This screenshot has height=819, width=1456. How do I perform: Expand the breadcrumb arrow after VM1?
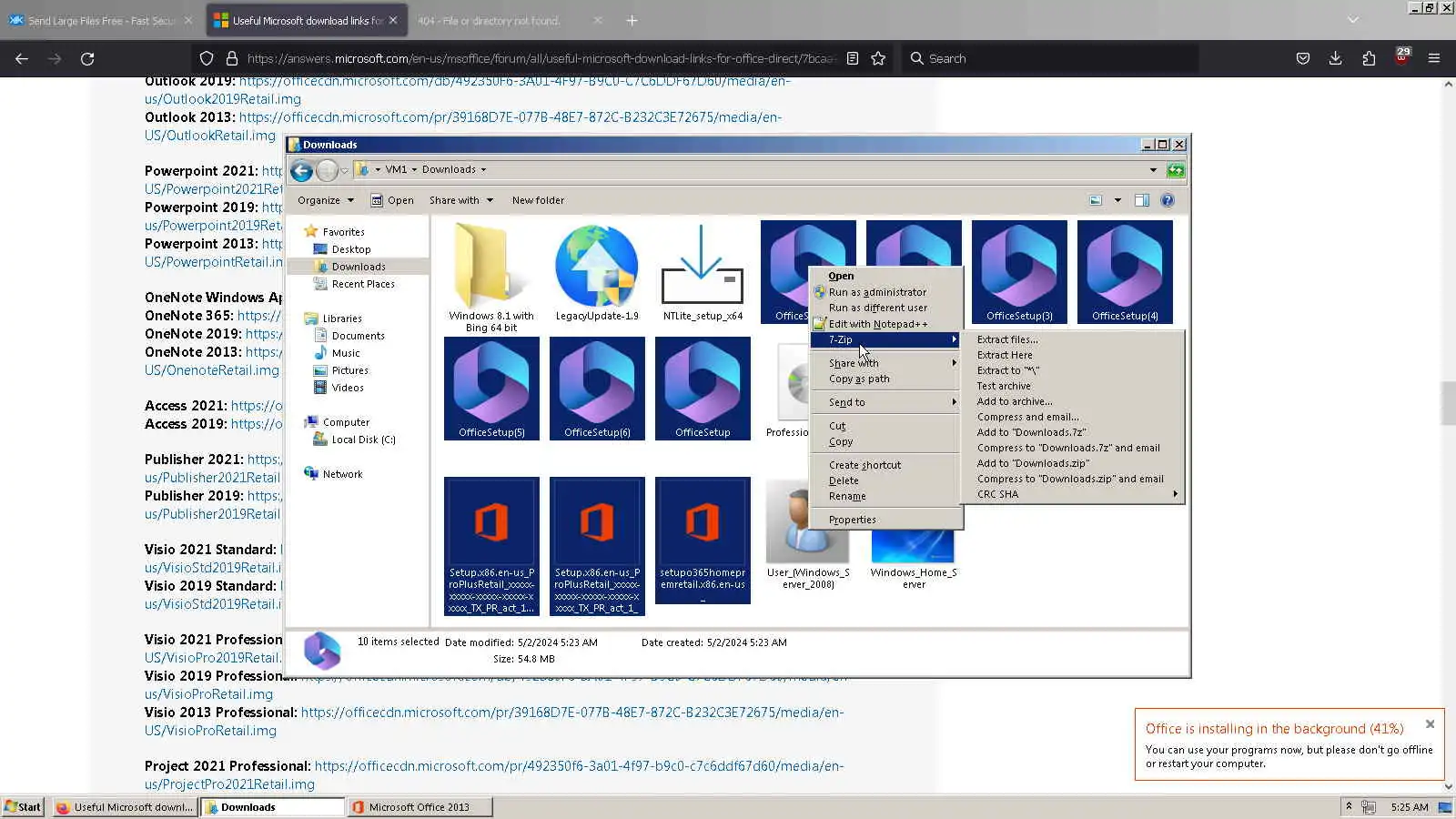point(414,169)
